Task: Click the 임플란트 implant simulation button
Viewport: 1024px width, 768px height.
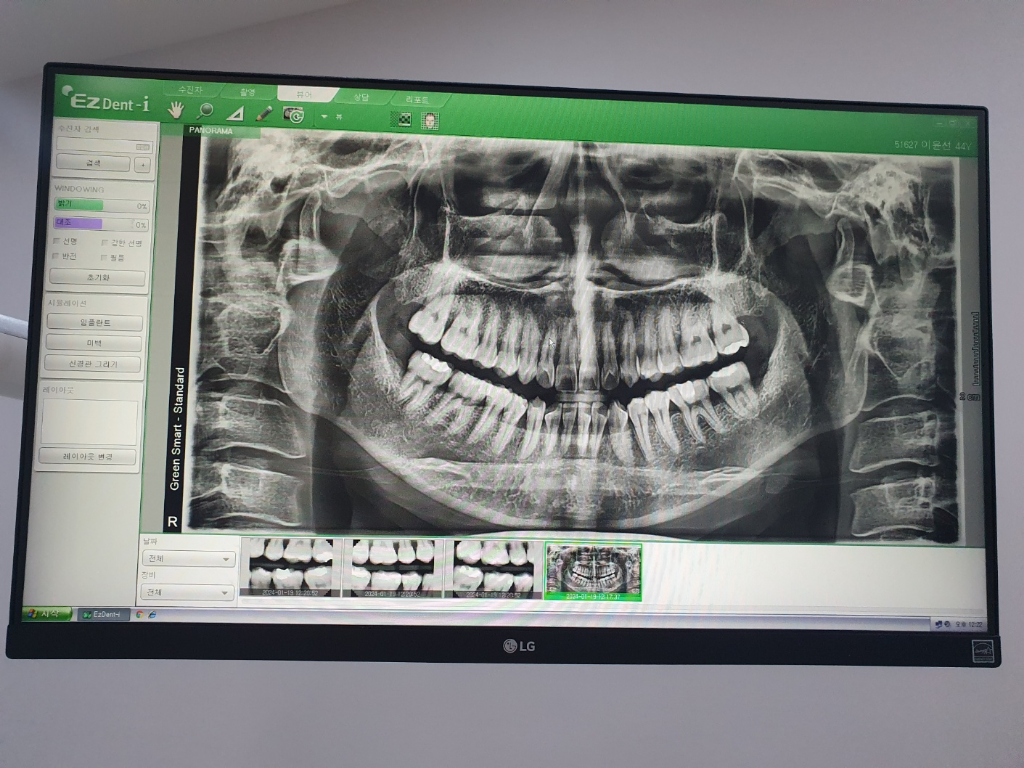Action: (x=95, y=323)
